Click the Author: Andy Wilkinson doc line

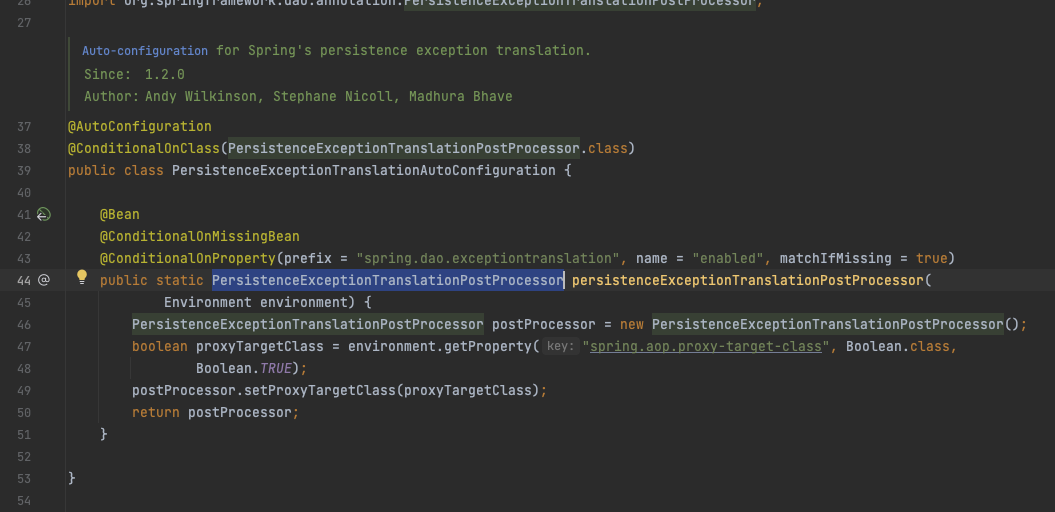[x=298, y=96]
